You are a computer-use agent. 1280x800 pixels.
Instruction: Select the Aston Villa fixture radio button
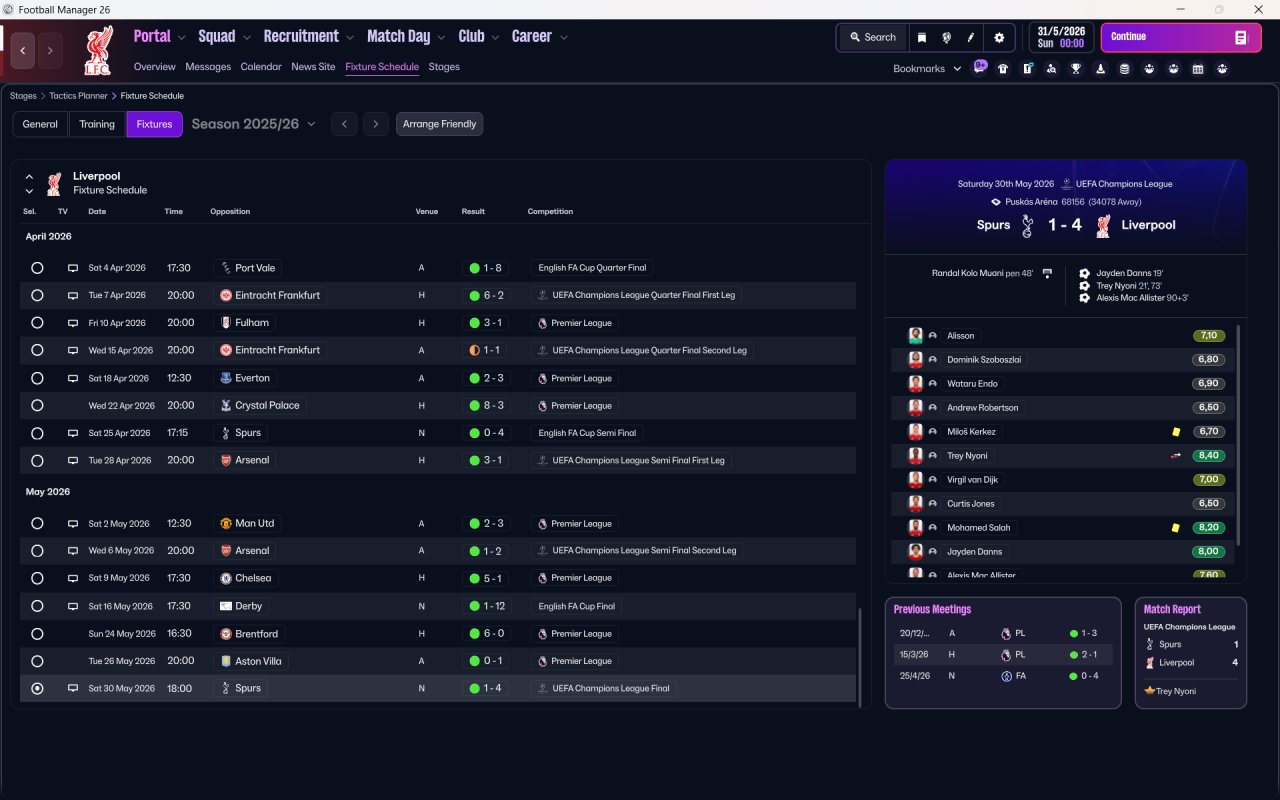pos(37,661)
